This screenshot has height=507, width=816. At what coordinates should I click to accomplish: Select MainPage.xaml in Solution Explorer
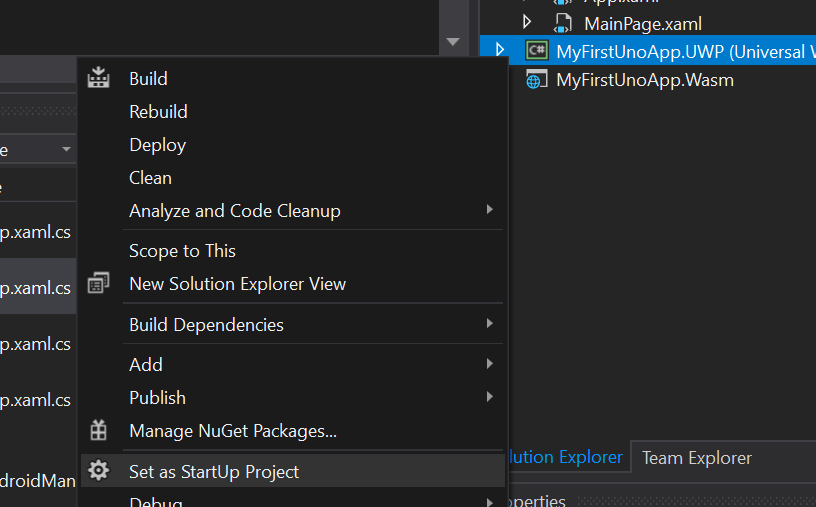pos(643,23)
